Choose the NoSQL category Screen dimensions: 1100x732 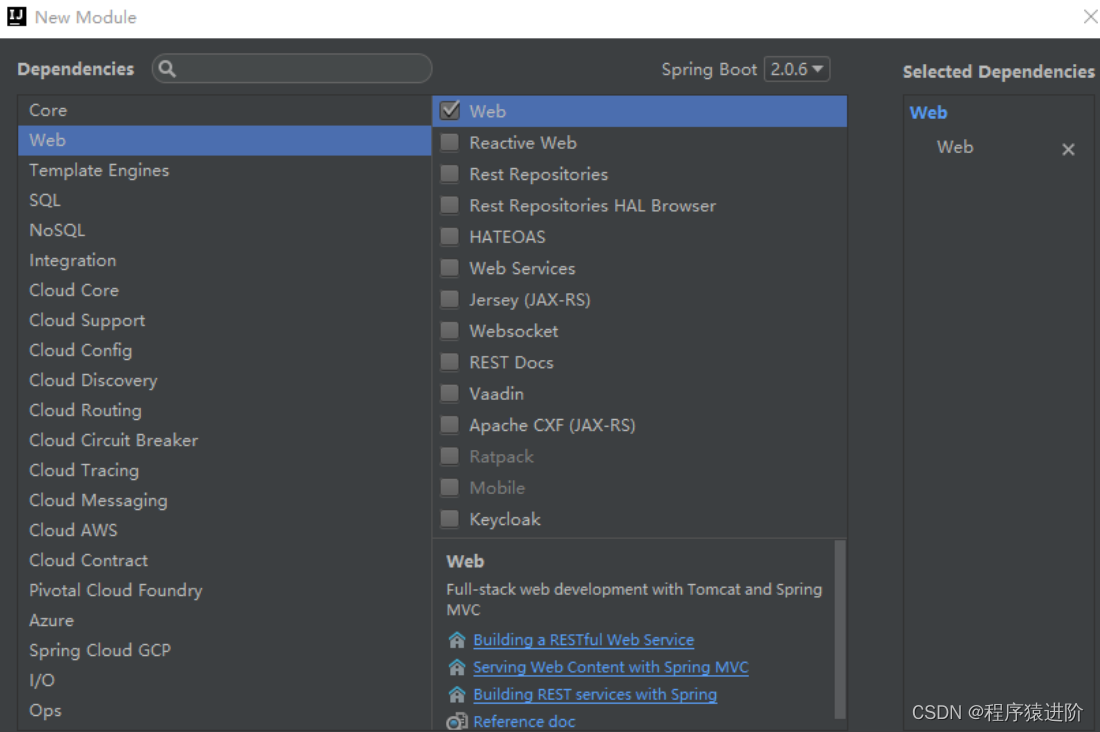coord(224,230)
